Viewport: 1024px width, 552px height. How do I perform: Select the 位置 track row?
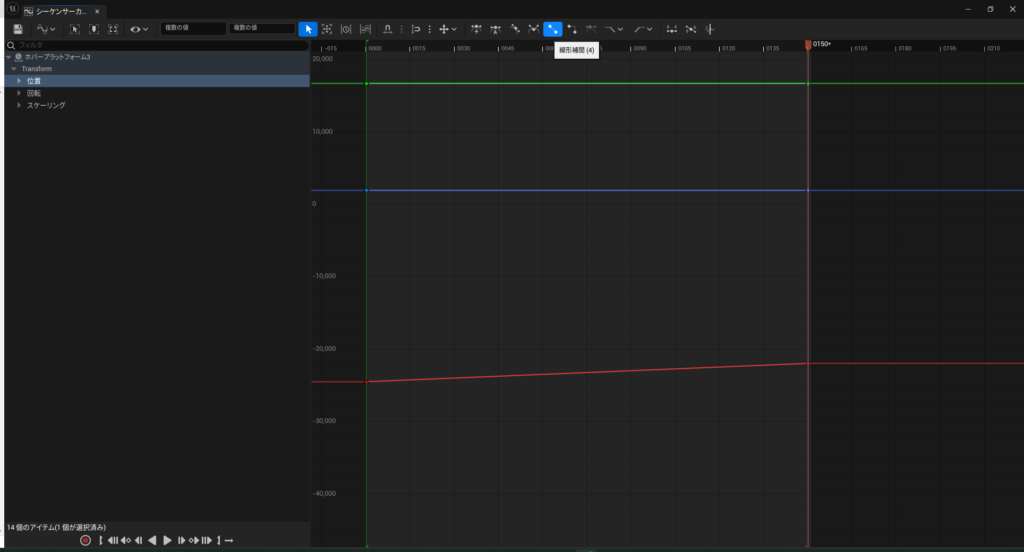pos(157,81)
